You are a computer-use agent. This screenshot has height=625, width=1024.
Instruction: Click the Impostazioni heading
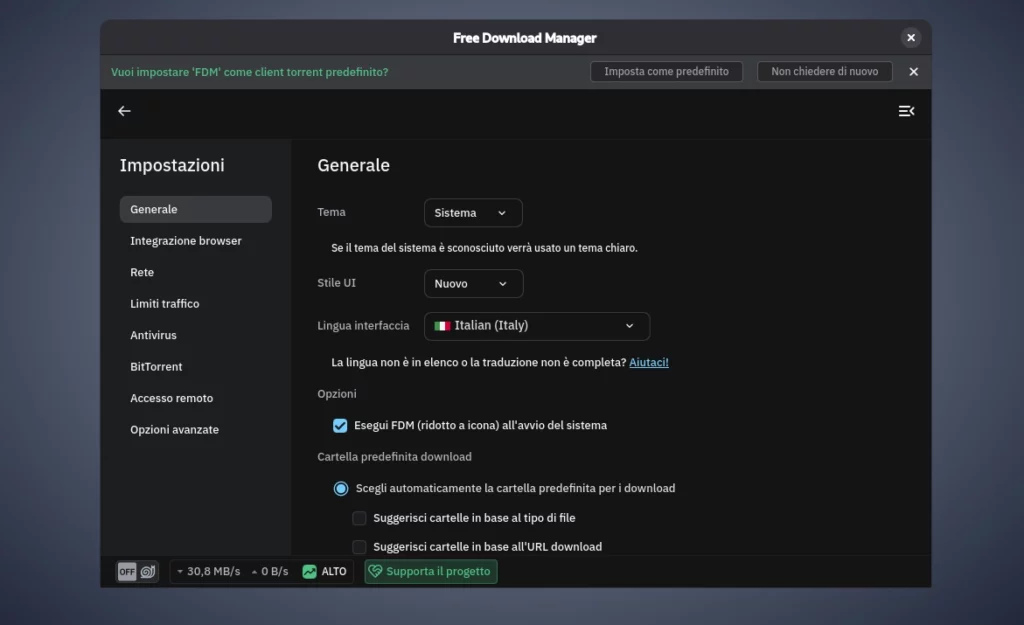coord(172,165)
